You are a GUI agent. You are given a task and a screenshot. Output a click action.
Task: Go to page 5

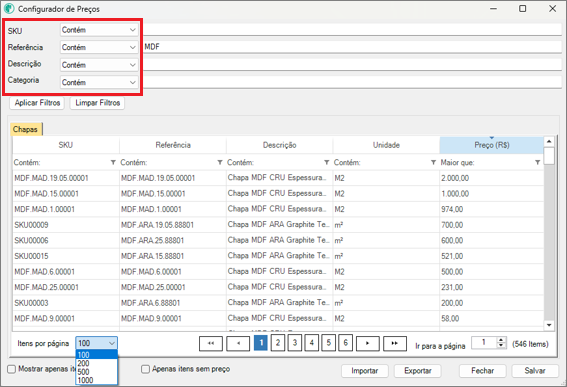[329, 343]
